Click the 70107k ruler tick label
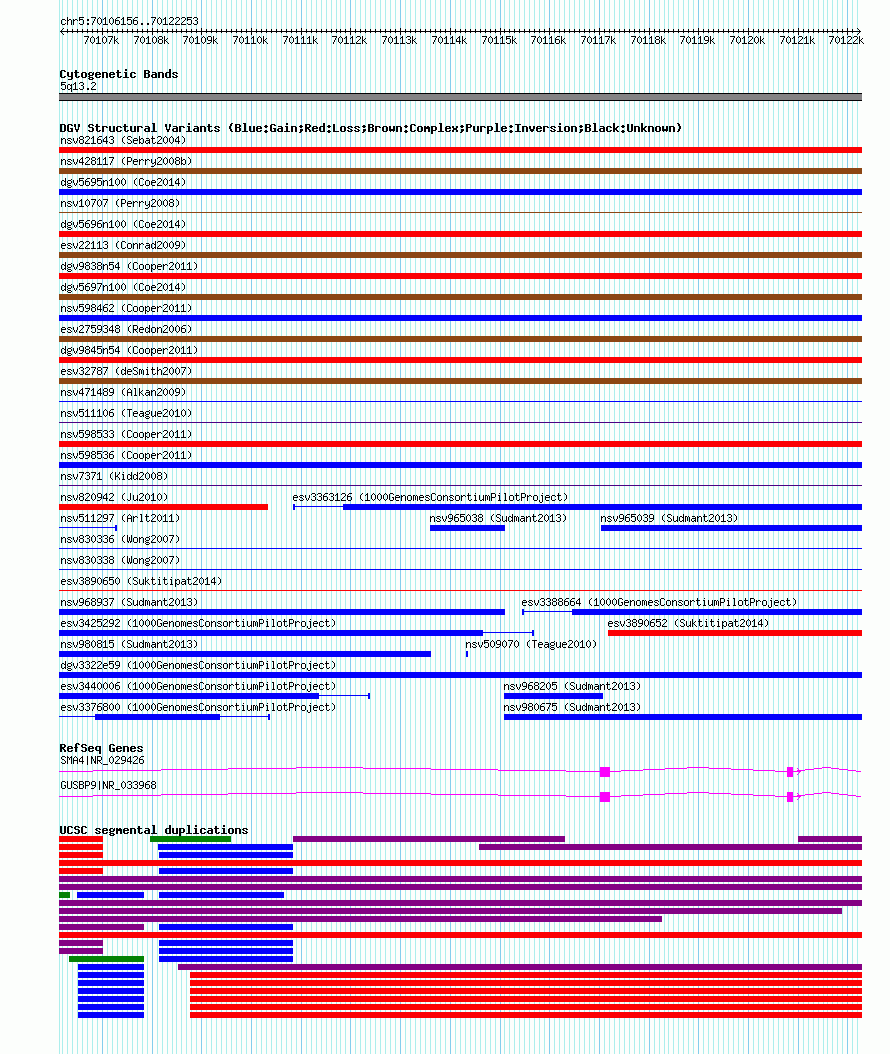 [x=101, y=40]
